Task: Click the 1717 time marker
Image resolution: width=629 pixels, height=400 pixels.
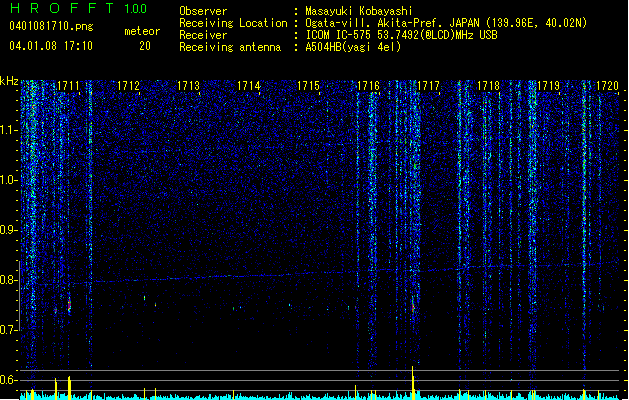Action: pos(428,86)
